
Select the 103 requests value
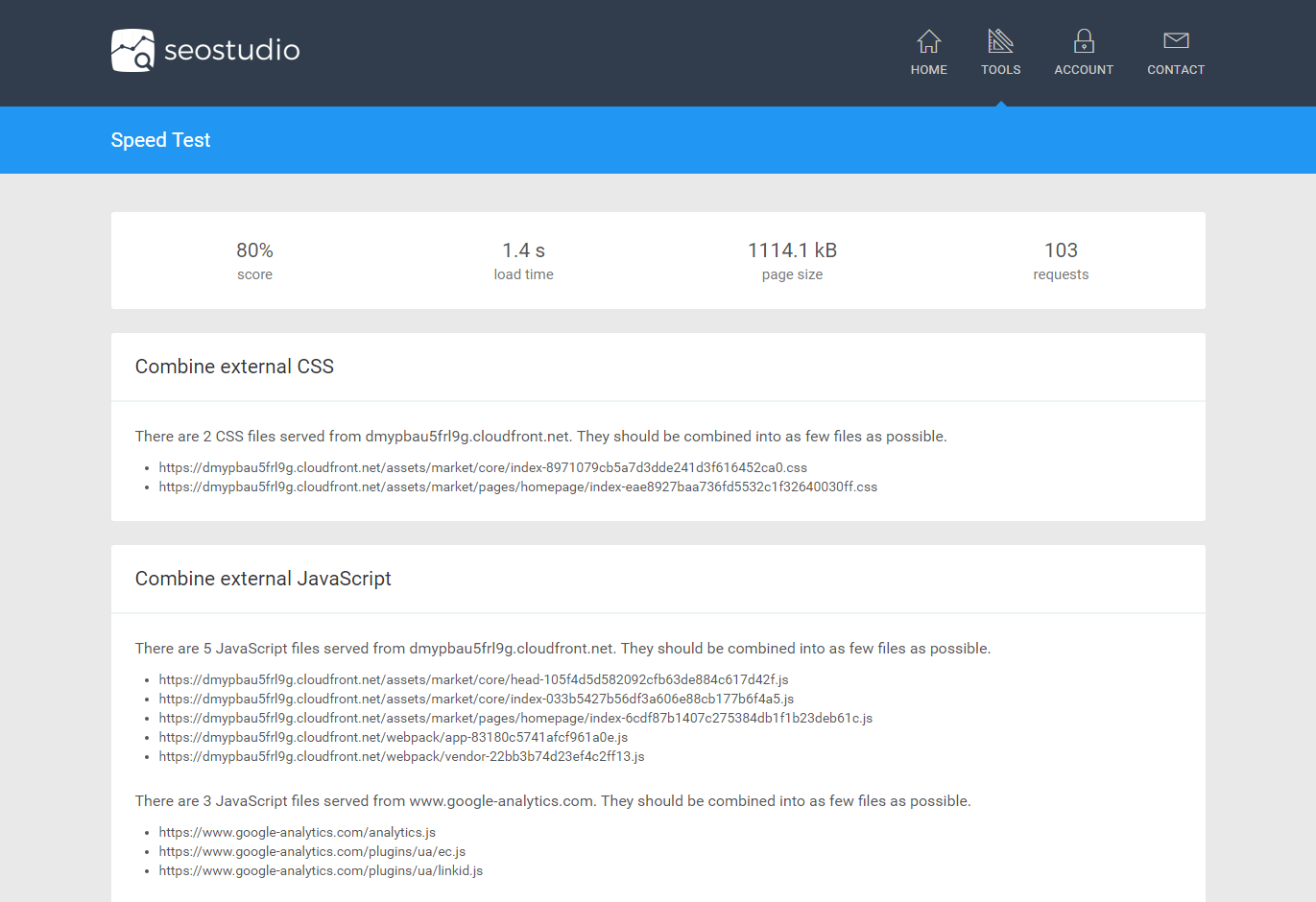[1061, 250]
